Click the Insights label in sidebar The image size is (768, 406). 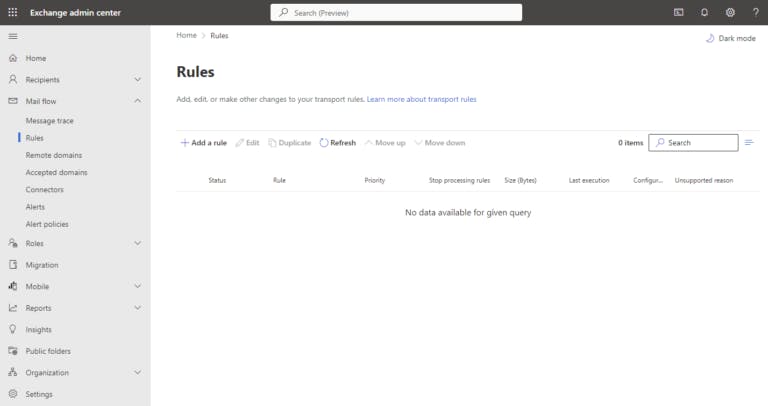click(x=38, y=330)
